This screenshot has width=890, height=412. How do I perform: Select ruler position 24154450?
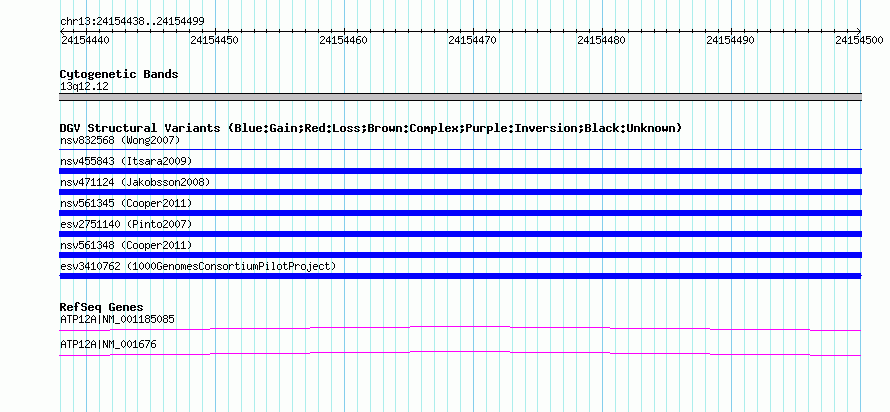coord(215,40)
